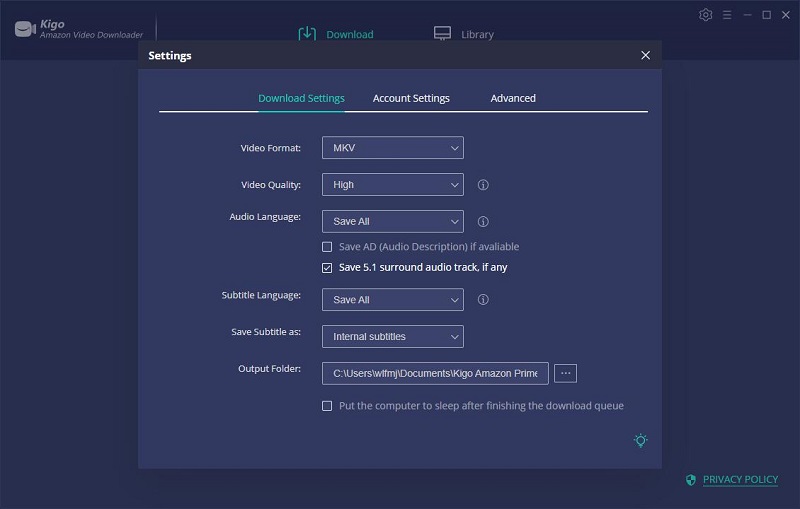Show info for Audio Language
The width and height of the screenshot is (800, 509).
tap(483, 221)
